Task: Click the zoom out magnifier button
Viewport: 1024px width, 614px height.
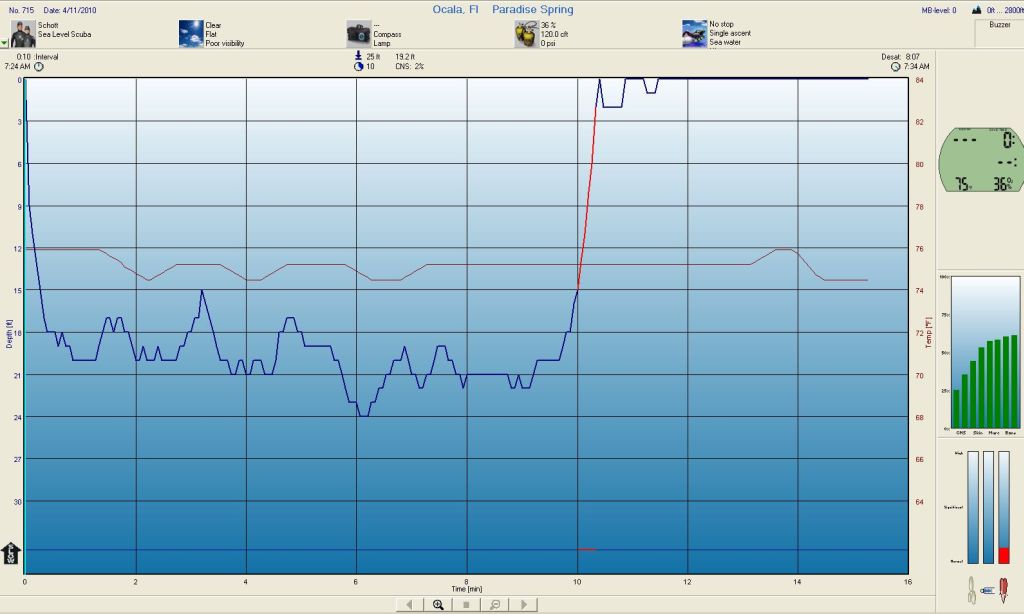Action: pyautogui.click(x=495, y=605)
